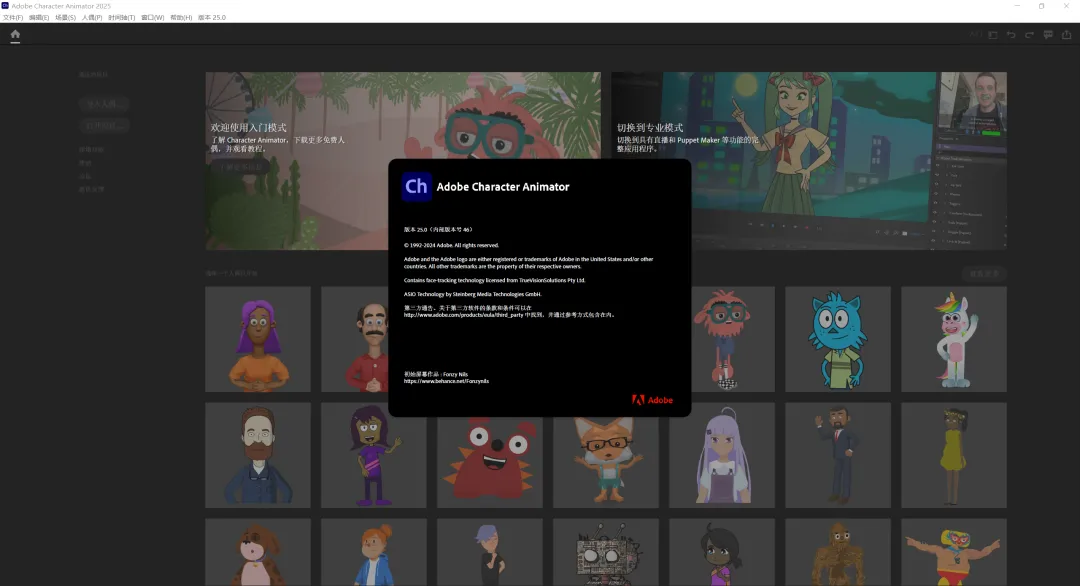The height and width of the screenshot is (586, 1080).
Task: Click the Ch logo in About dialog
Action: [416, 187]
